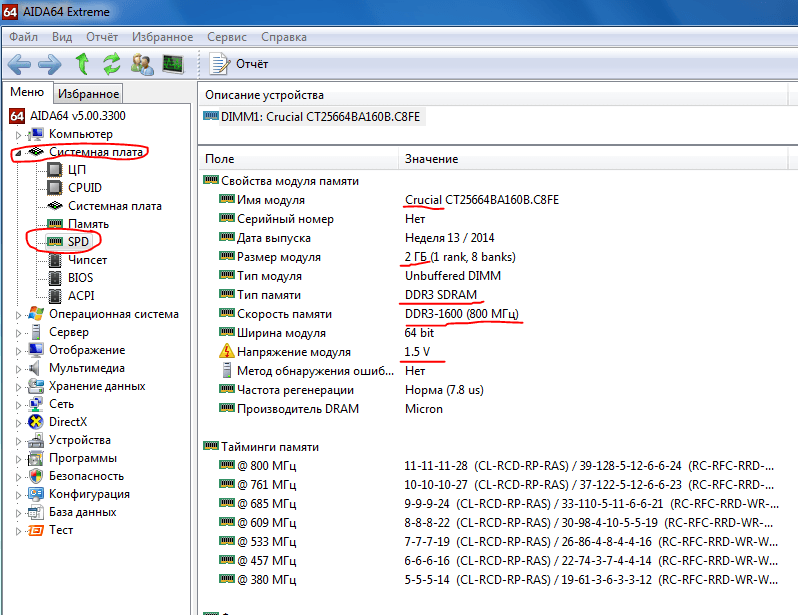The height and width of the screenshot is (615, 798).
Task: Expand the Операционная система node
Action: pos(18,315)
